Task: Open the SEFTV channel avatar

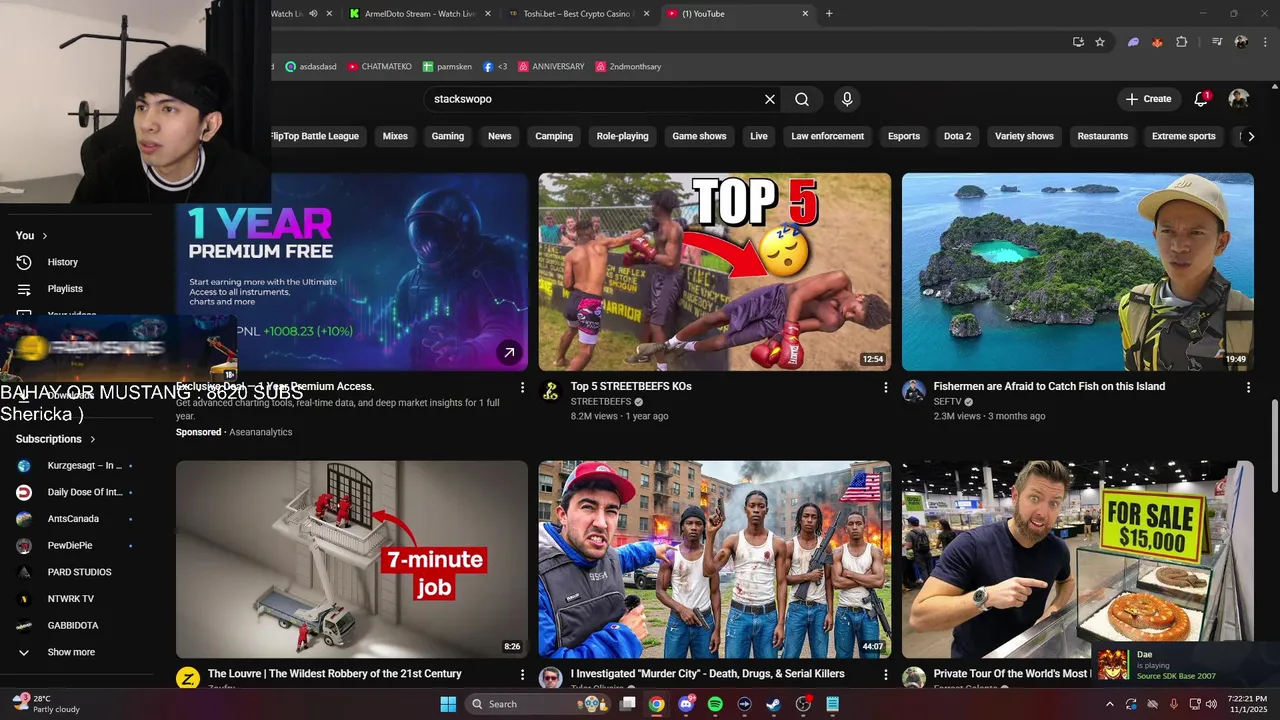Action: click(x=914, y=391)
